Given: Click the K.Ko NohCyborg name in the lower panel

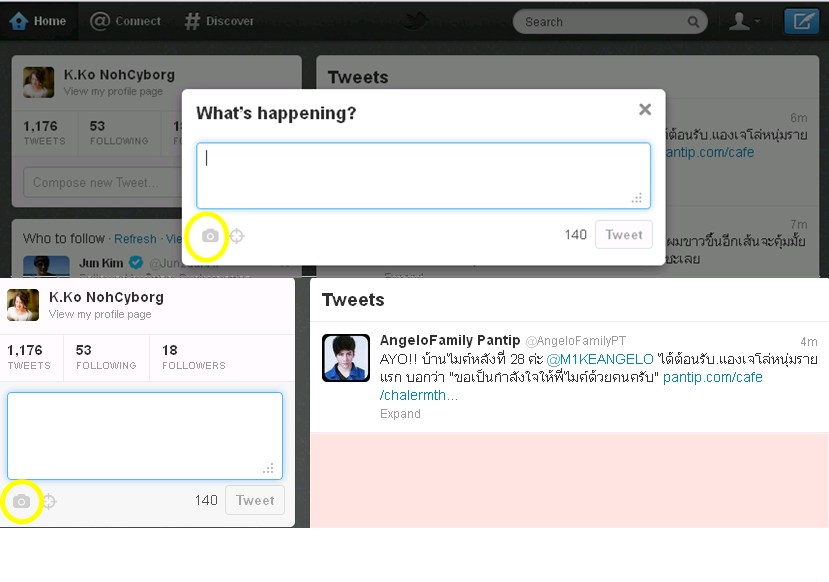Looking at the screenshot, I should coord(106,298).
